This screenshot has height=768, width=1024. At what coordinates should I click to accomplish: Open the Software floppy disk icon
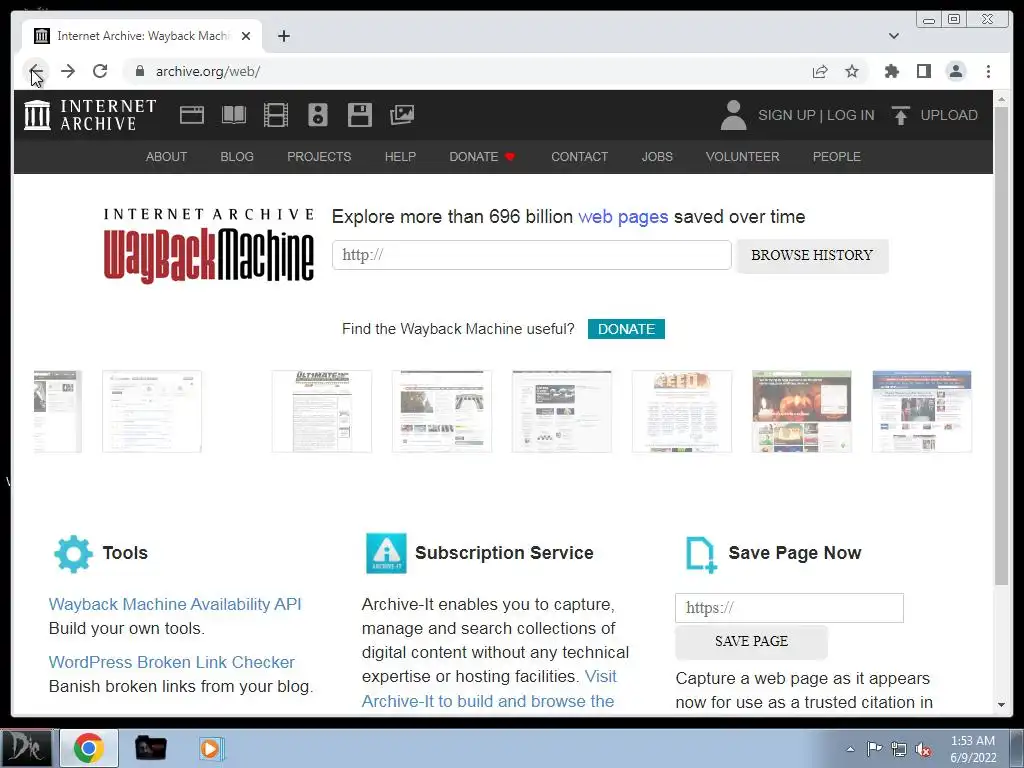(360, 115)
